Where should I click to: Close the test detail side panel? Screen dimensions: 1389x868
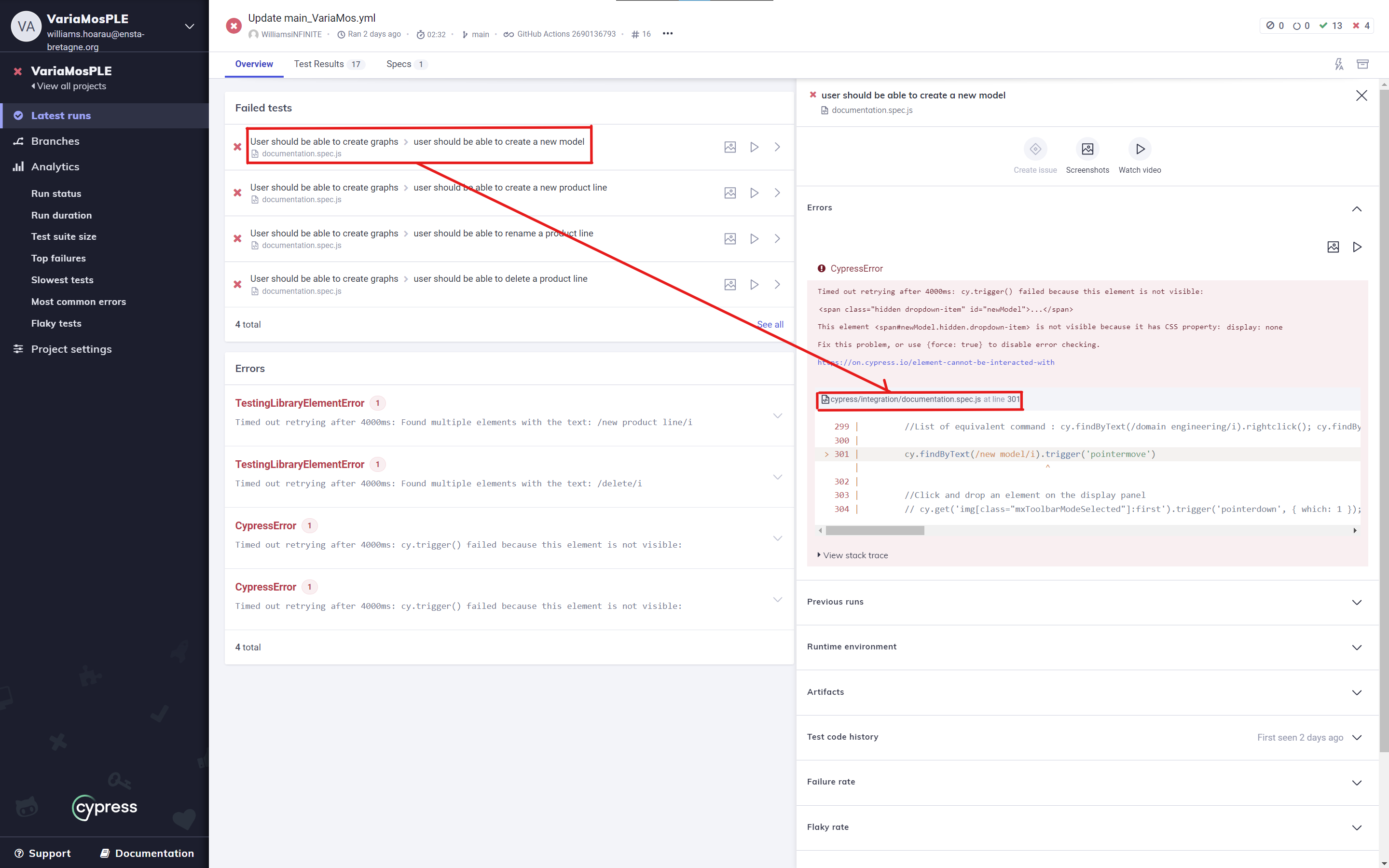coord(1361,96)
